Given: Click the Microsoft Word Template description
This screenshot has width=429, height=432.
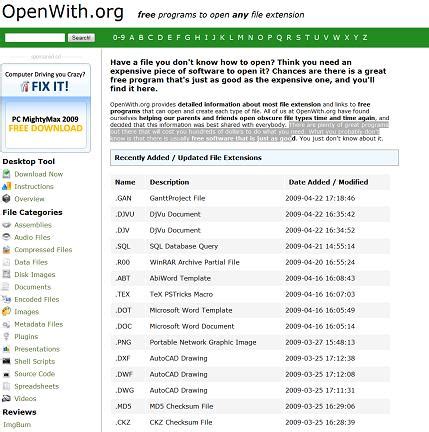Looking at the screenshot, I should (x=191, y=310).
